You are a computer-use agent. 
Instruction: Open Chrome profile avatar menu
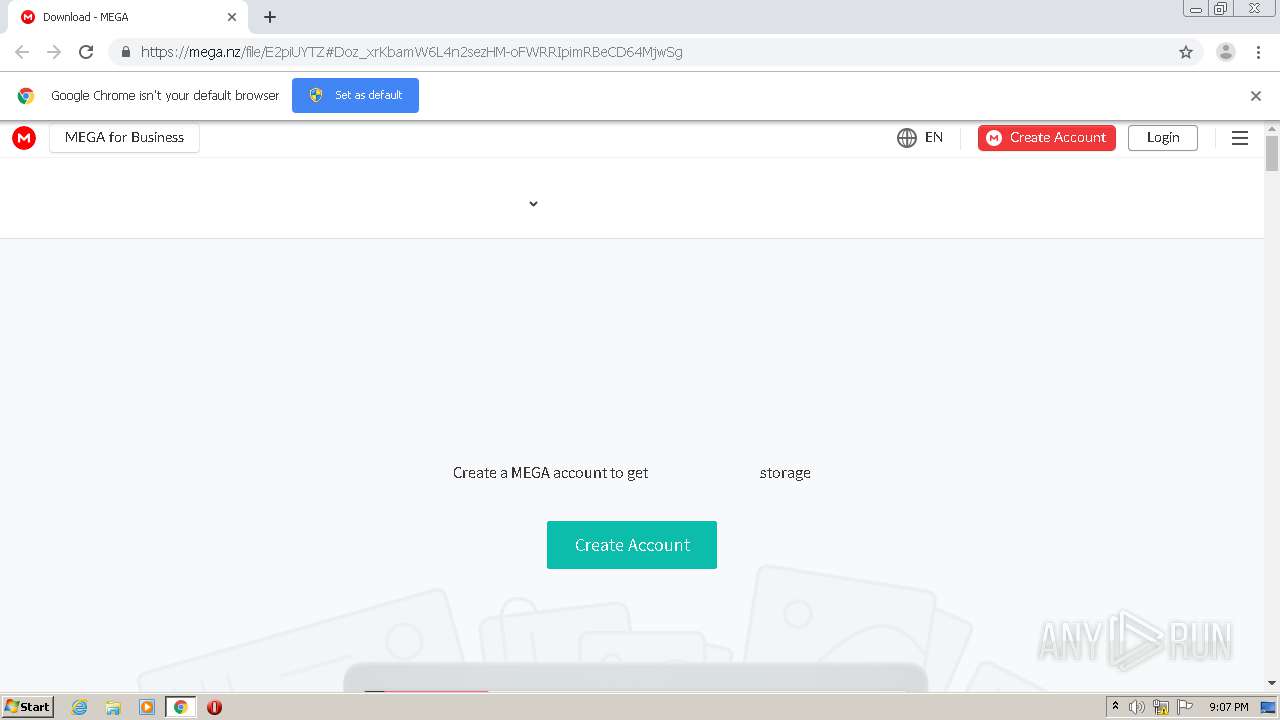[x=1225, y=52]
